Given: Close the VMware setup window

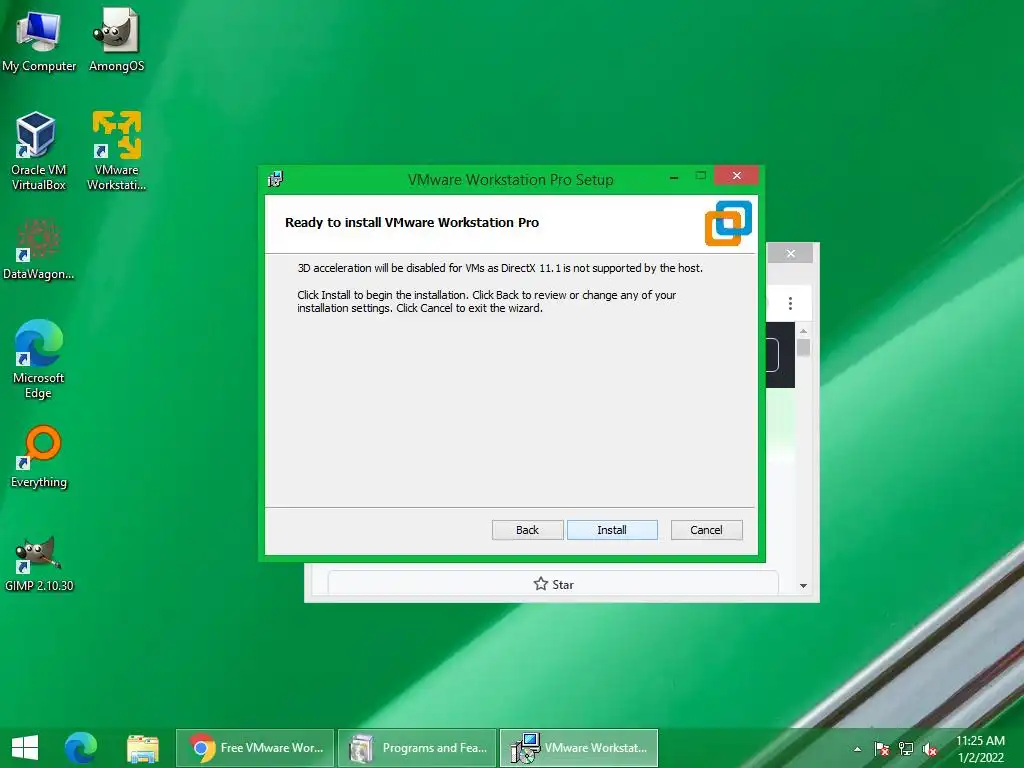Looking at the screenshot, I should point(737,176).
